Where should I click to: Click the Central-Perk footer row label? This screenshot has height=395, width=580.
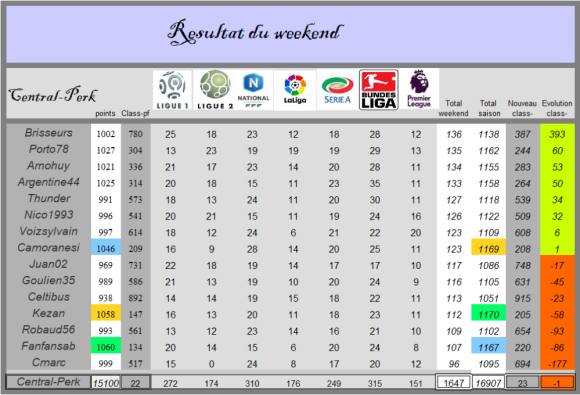[48, 382]
